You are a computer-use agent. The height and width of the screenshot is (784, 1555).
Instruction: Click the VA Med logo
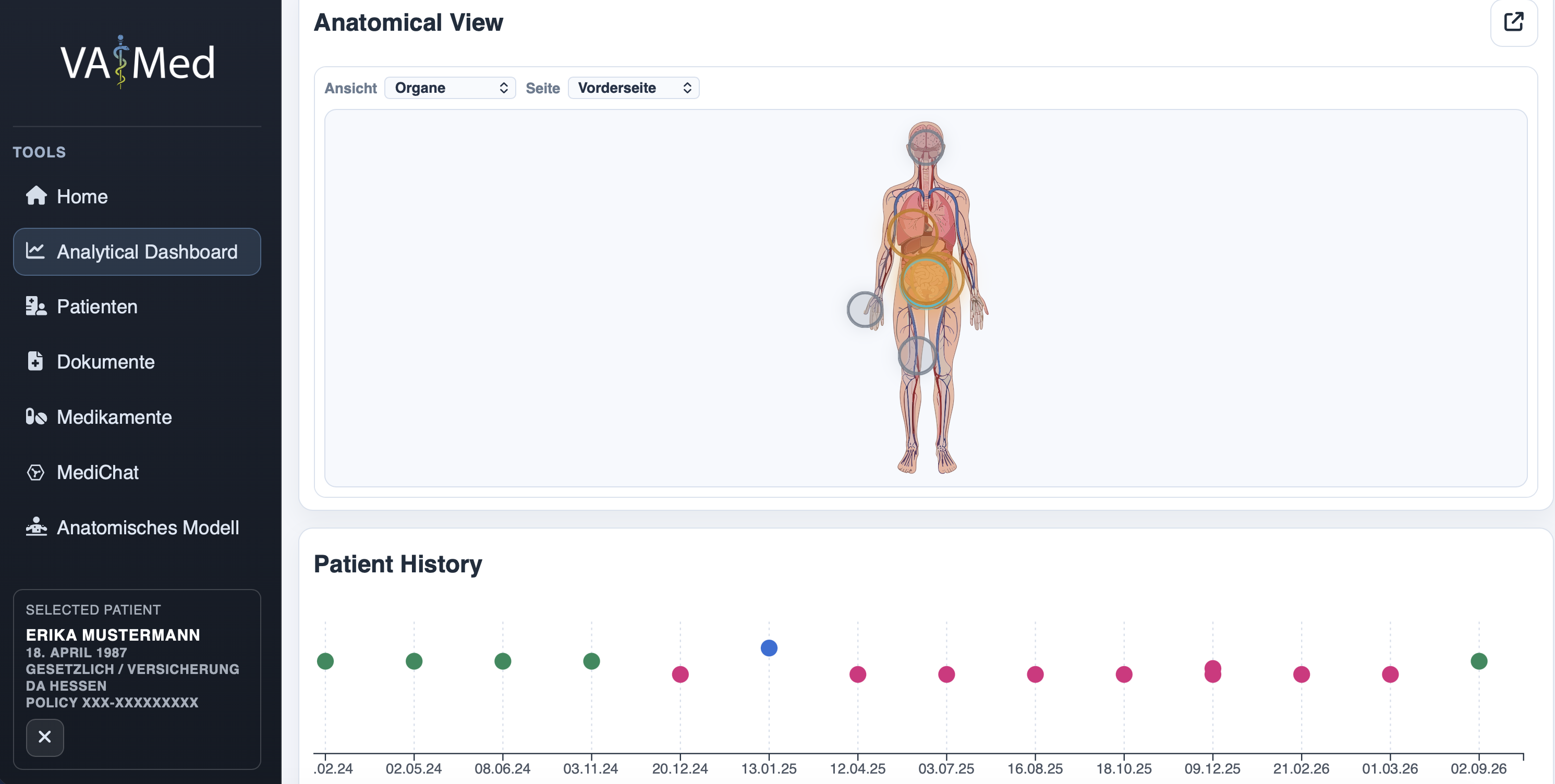[138, 62]
